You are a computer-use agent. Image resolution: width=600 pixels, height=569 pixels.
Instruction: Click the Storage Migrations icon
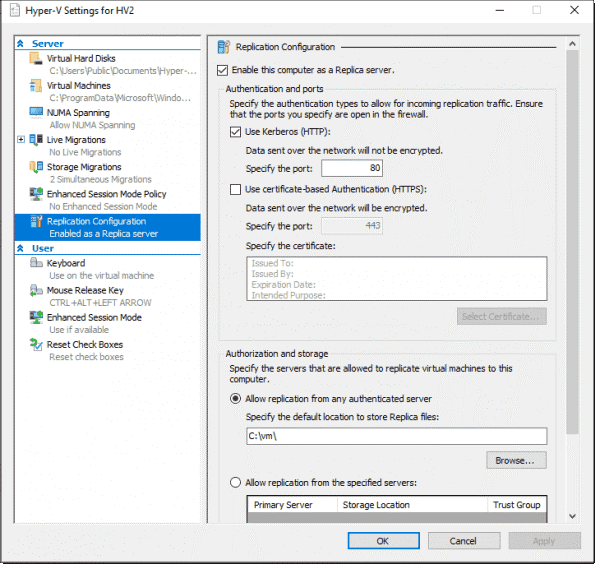point(36,167)
